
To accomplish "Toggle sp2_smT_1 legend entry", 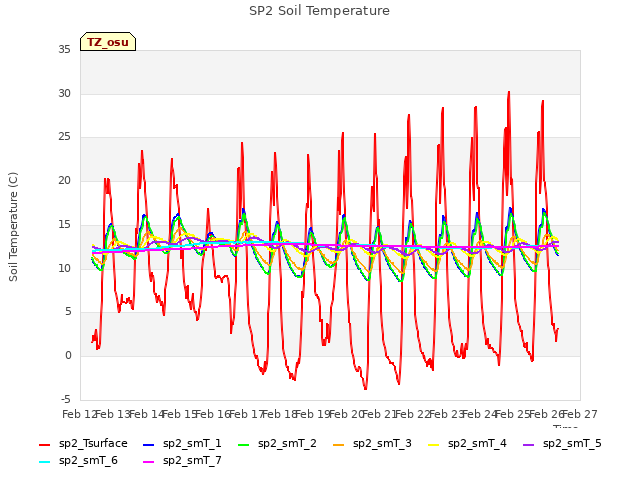I will (x=182, y=443).
